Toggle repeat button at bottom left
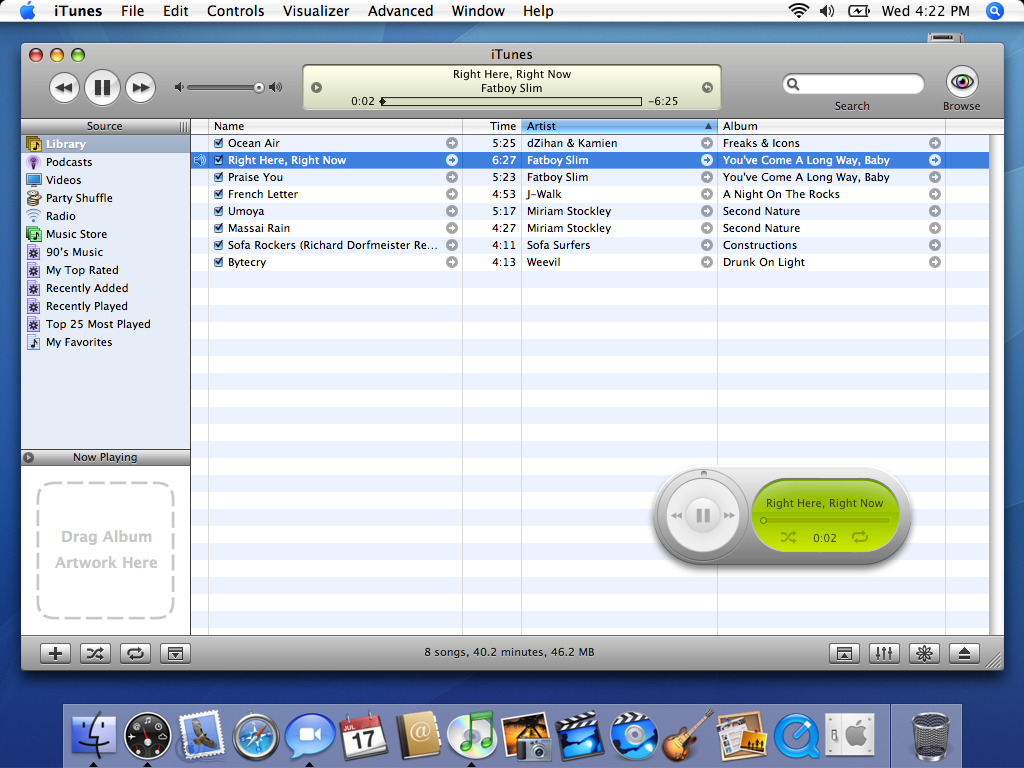The image size is (1024, 768). [135, 653]
